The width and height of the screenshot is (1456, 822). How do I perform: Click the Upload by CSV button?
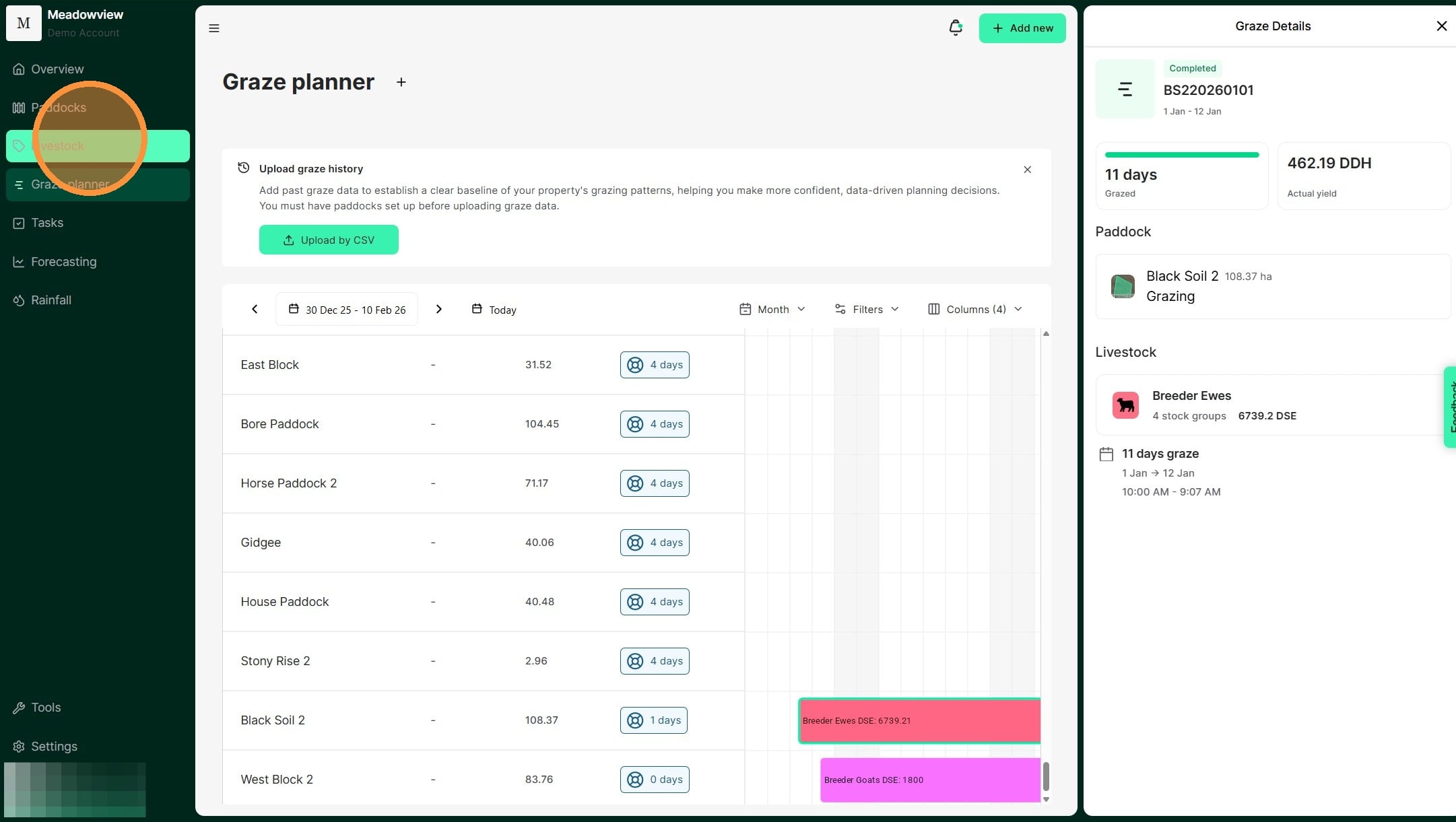(x=329, y=240)
